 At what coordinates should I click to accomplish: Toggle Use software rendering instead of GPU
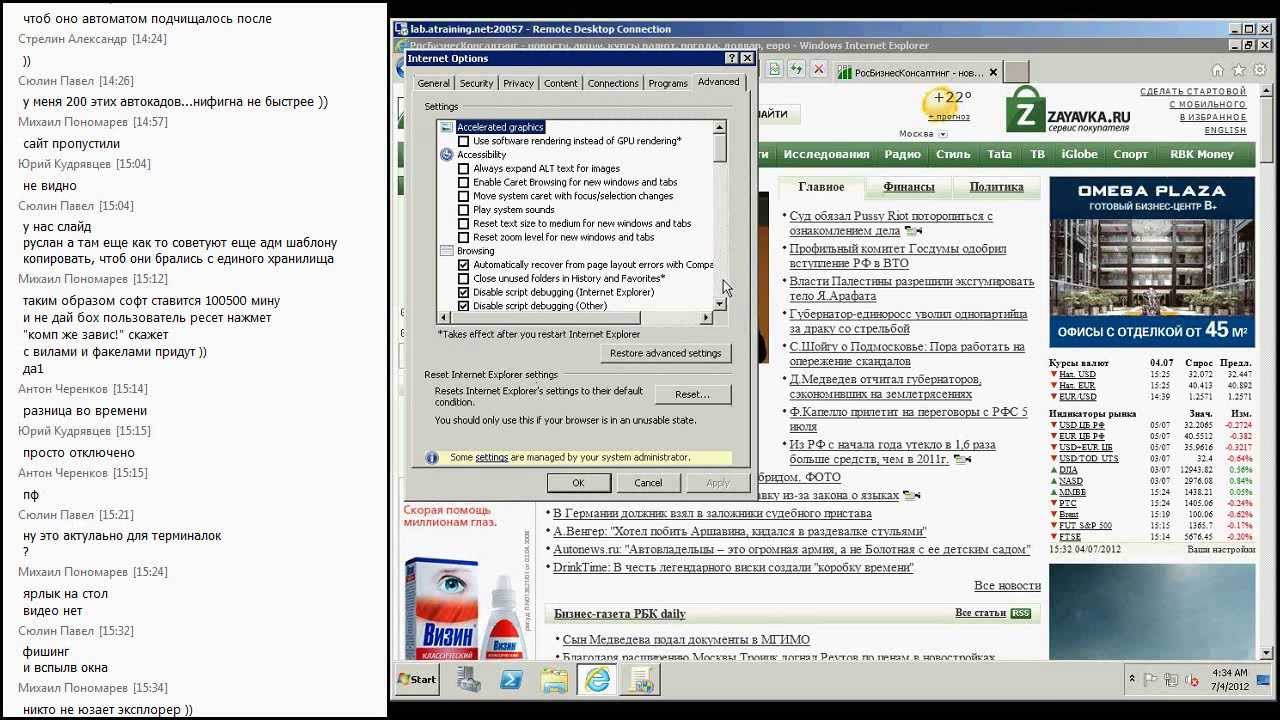click(463, 141)
